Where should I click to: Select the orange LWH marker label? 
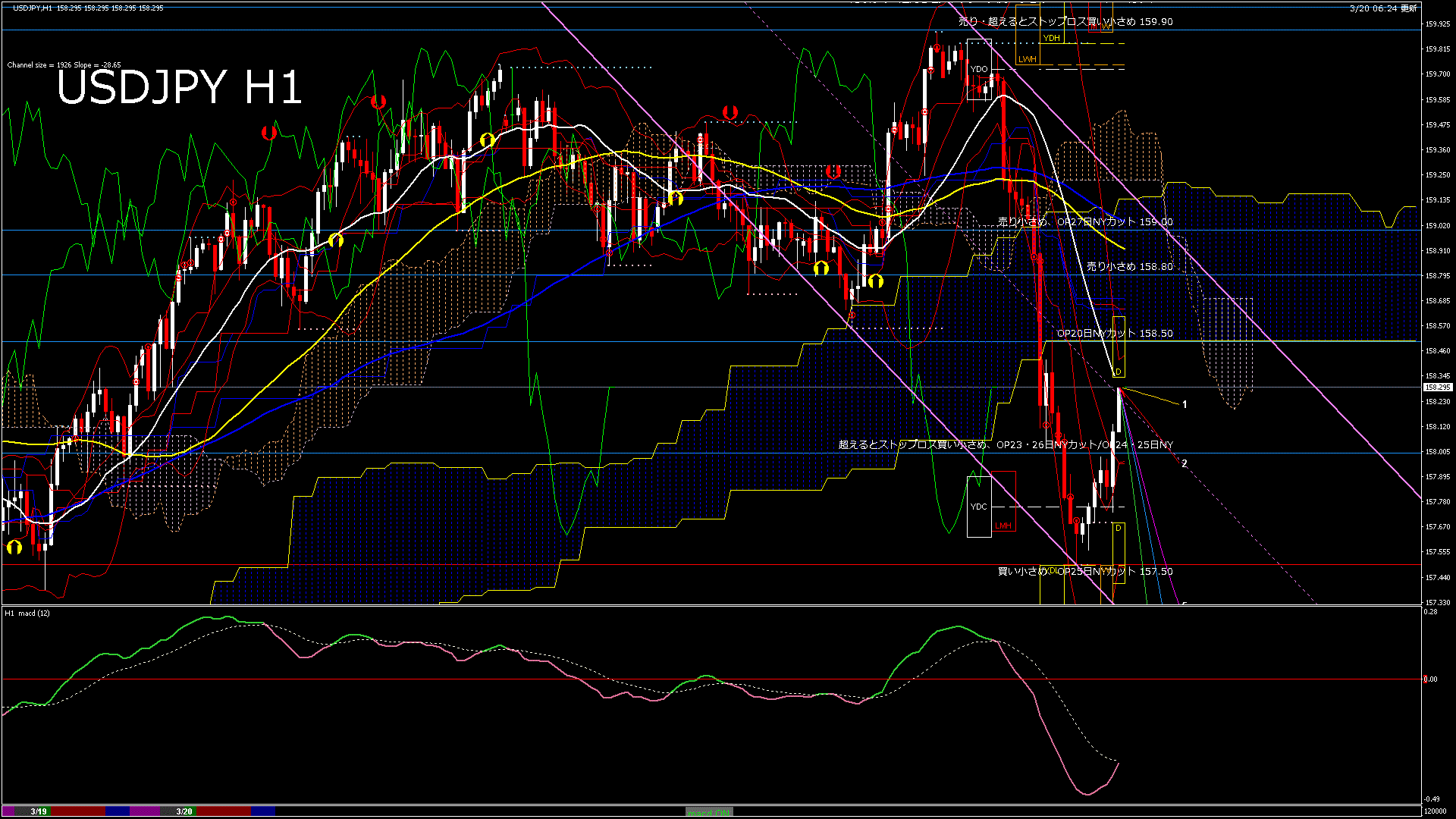pyautogui.click(x=1027, y=59)
